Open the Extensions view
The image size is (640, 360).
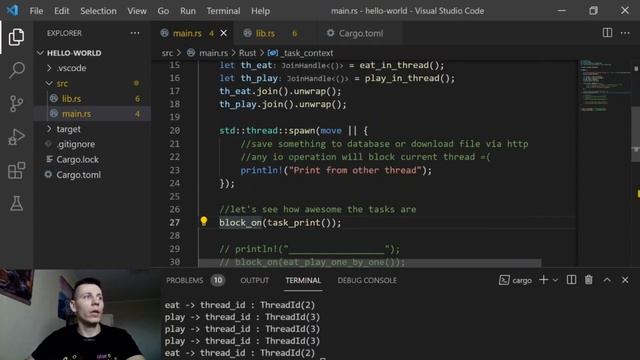point(16,170)
